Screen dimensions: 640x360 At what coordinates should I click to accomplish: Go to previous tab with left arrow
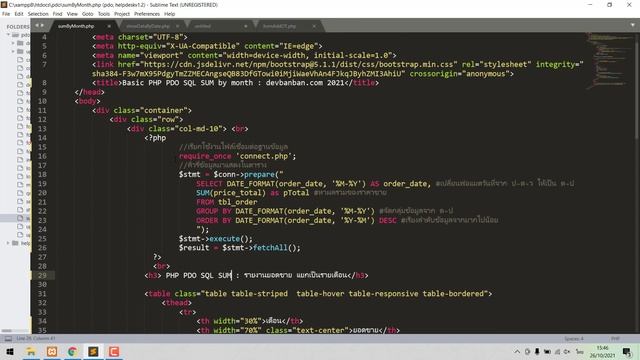(37, 26)
